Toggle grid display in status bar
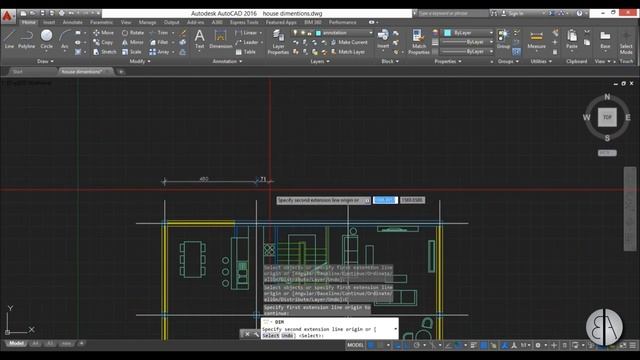 pyautogui.click(x=371, y=345)
